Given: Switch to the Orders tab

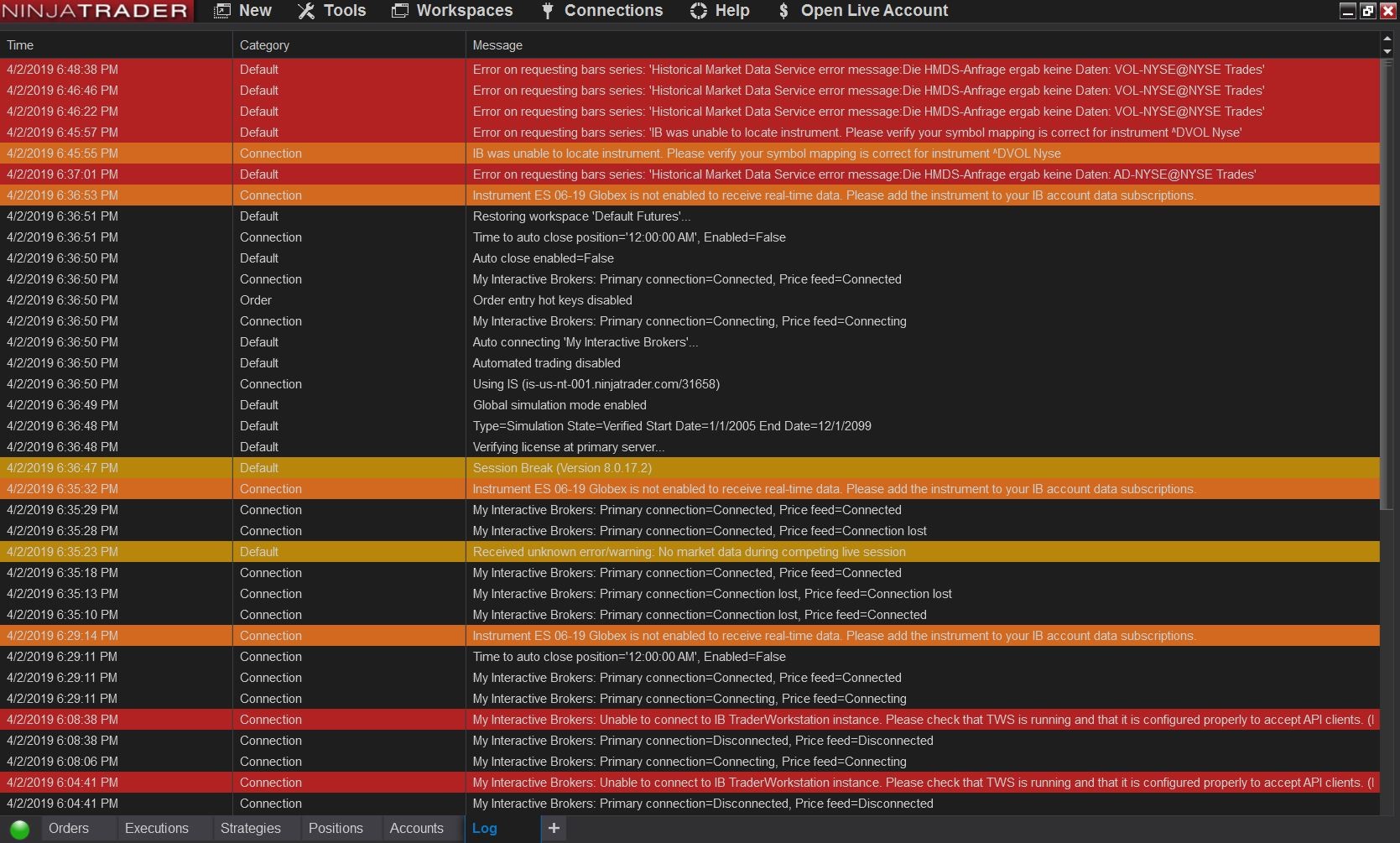Looking at the screenshot, I should [69, 828].
